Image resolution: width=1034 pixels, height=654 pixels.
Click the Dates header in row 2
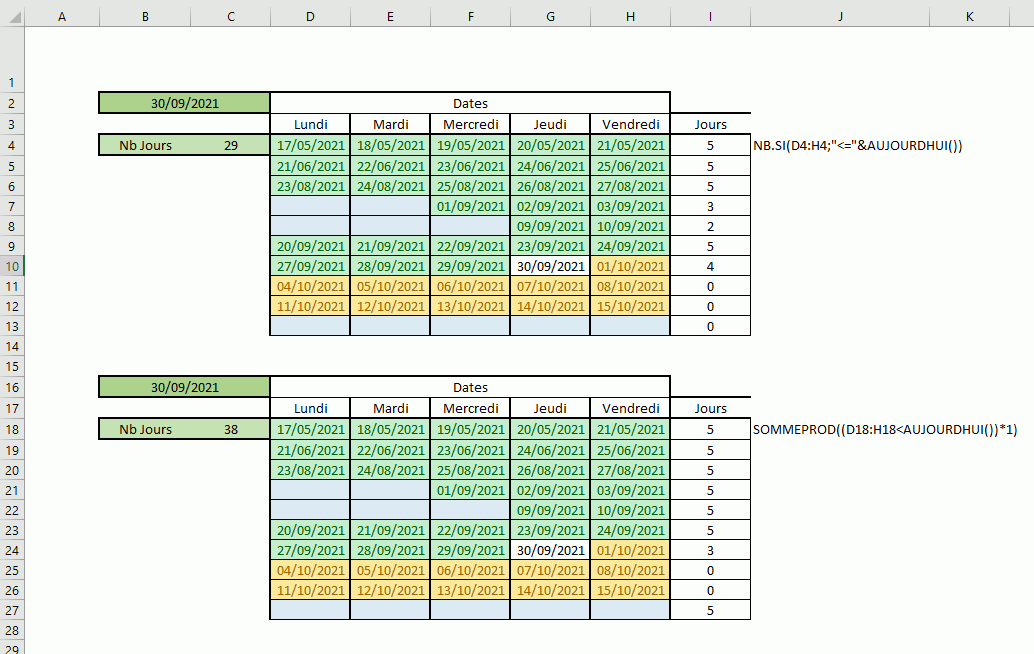click(470, 103)
